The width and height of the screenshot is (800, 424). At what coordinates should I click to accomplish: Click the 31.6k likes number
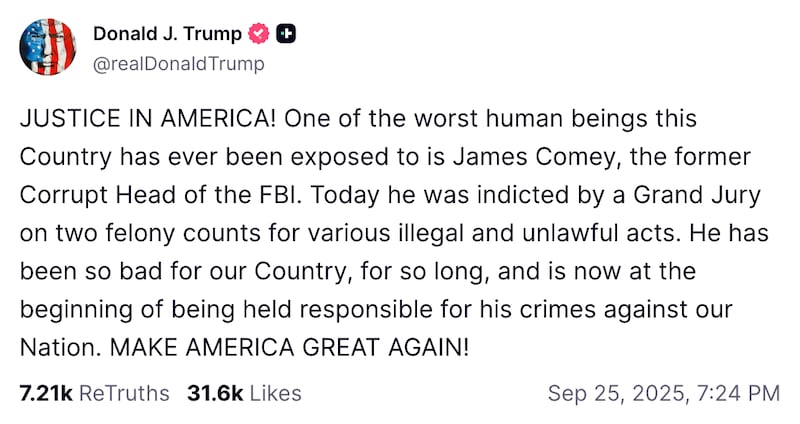coord(215,393)
